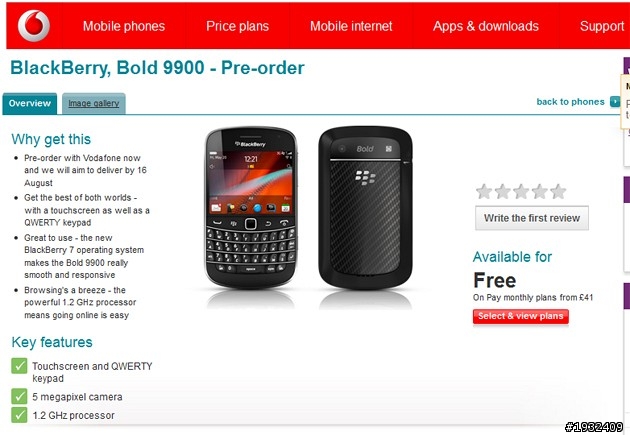The height and width of the screenshot is (435, 630).
Task: Open the Support menu
Action: pos(602,26)
